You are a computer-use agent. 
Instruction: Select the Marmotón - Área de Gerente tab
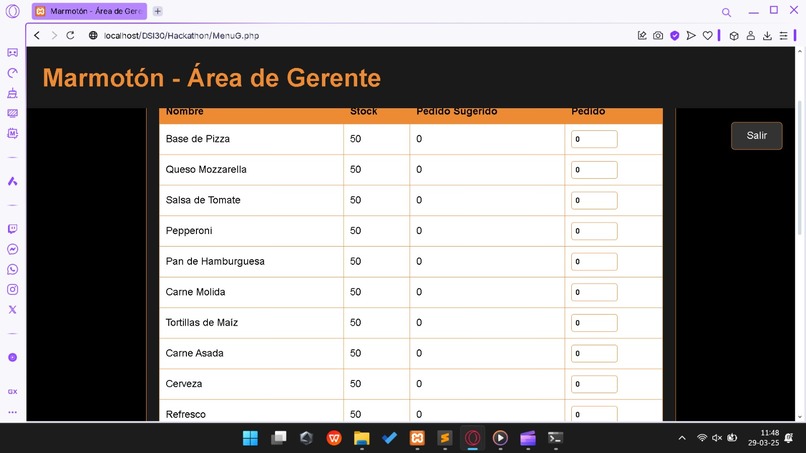(x=89, y=11)
